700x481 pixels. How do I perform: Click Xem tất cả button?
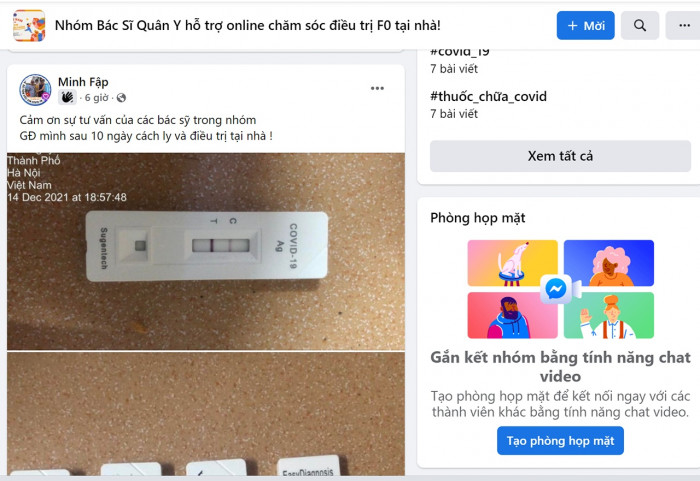(x=560, y=156)
